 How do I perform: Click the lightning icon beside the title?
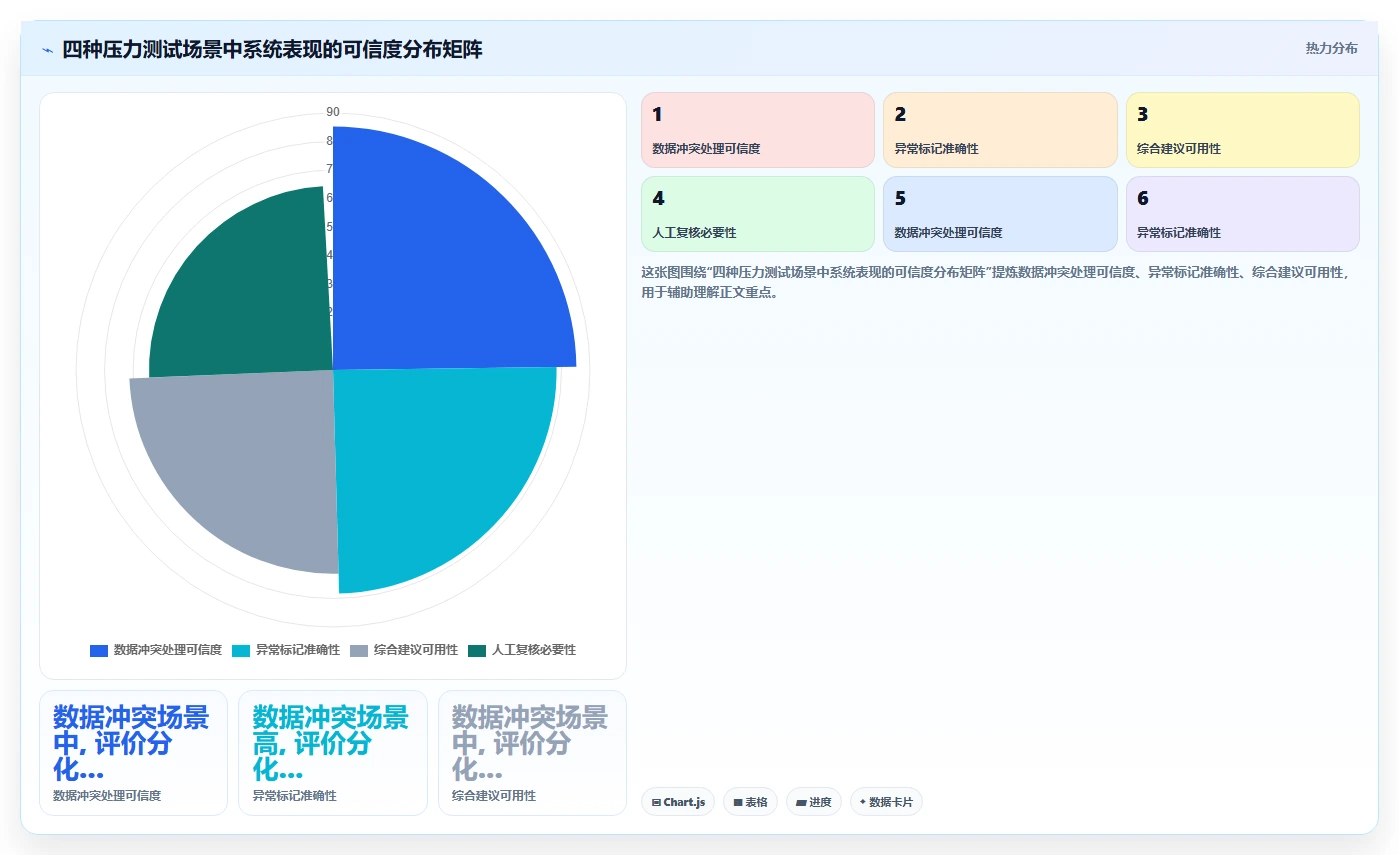(47, 50)
